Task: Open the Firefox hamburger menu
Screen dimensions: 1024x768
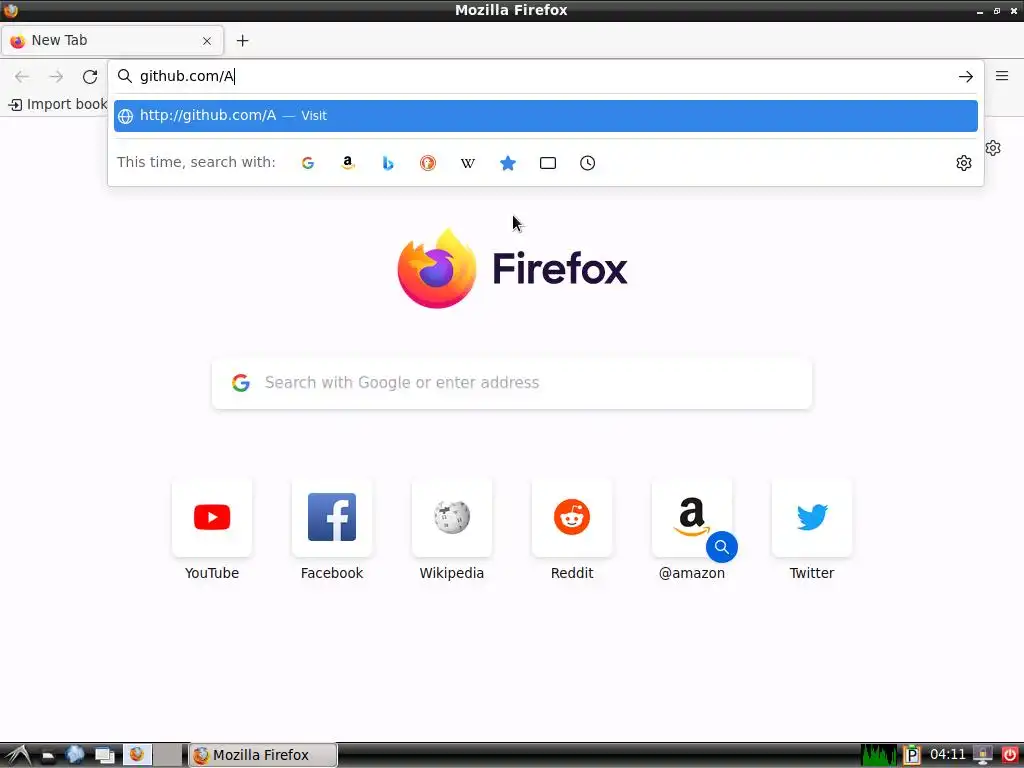Action: pyautogui.click(x=1002, y=76)
